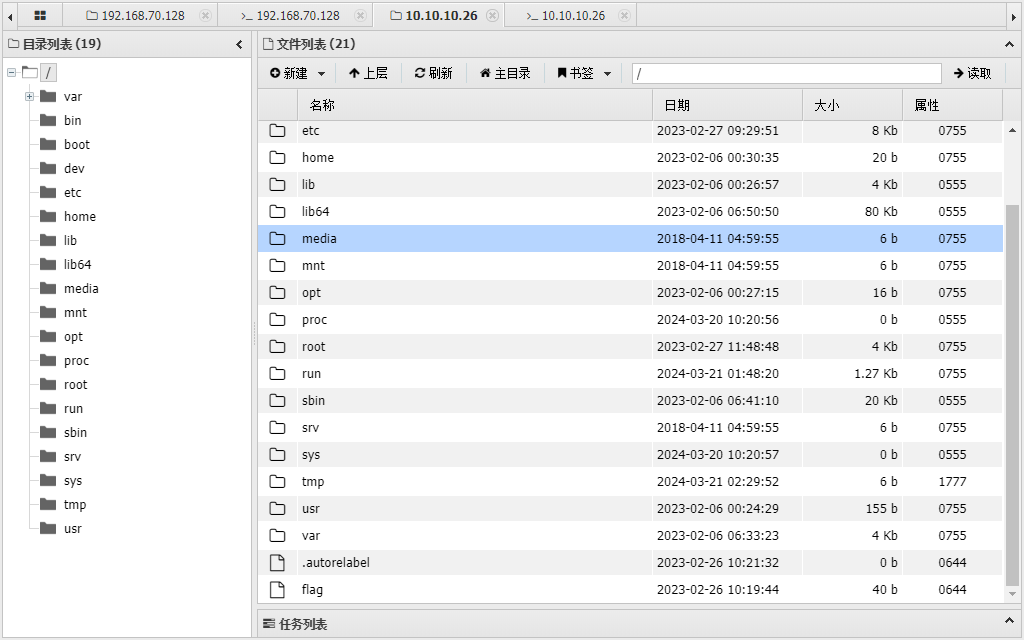Close the 192.168.70.128 file manager tab

tap(205, 16)
